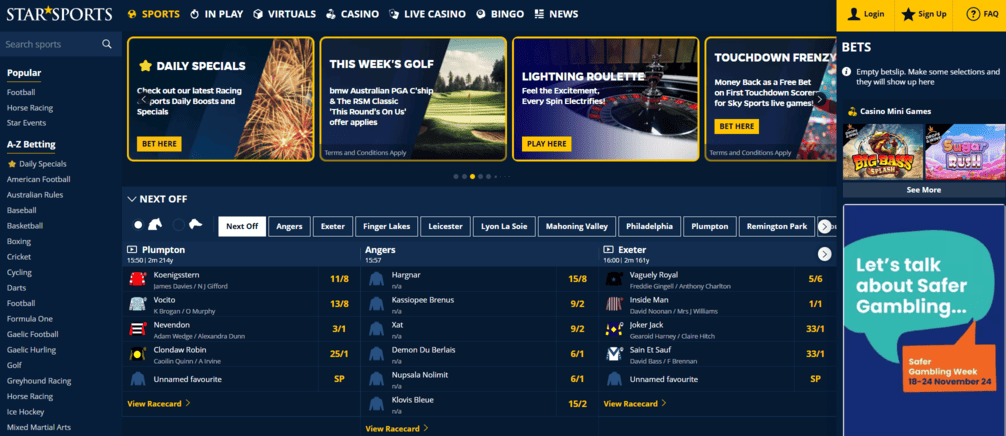This screenshot has height=436, width=1006.
Task: Open the Safer Gambling banner
Action: [924, 320]
